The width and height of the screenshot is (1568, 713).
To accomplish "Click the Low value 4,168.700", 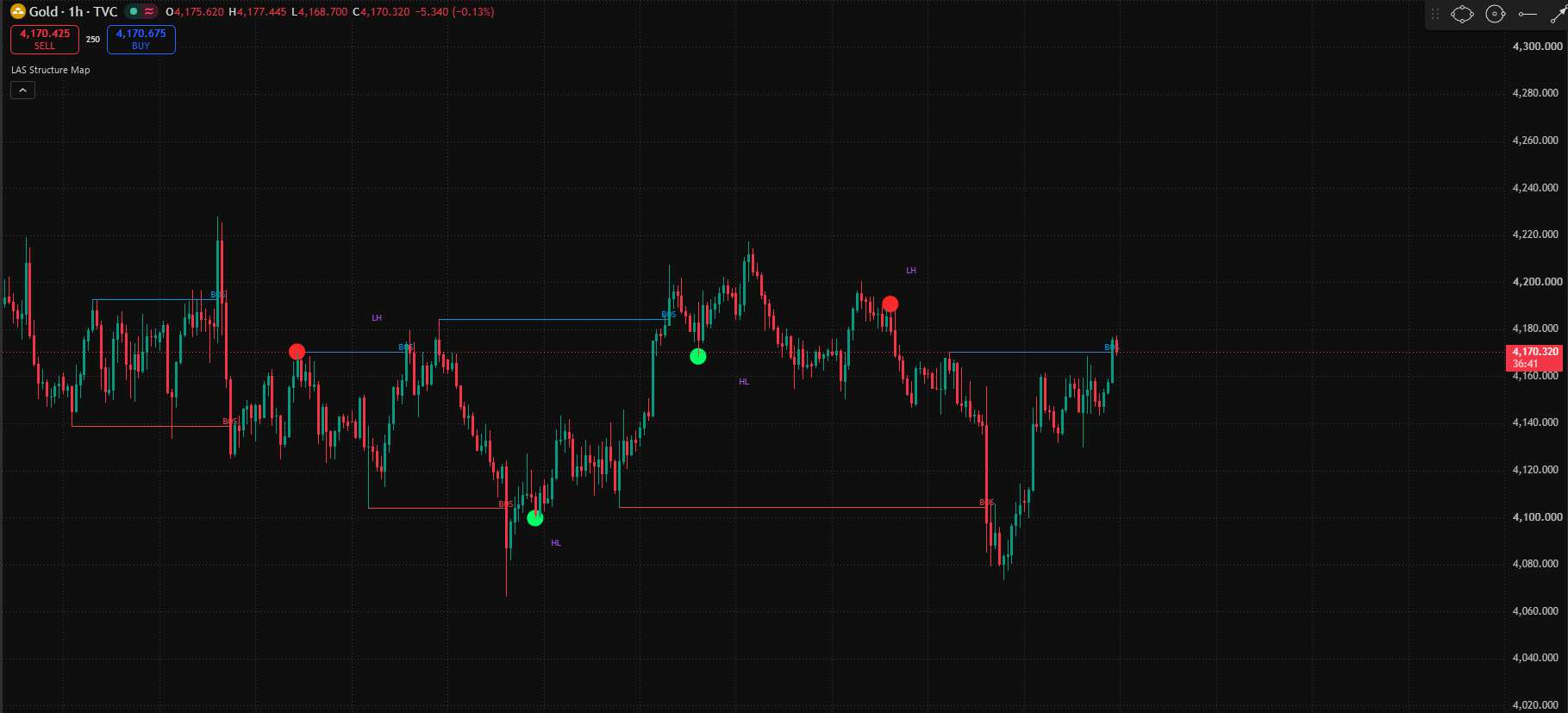I will click(x=323, y=11).
